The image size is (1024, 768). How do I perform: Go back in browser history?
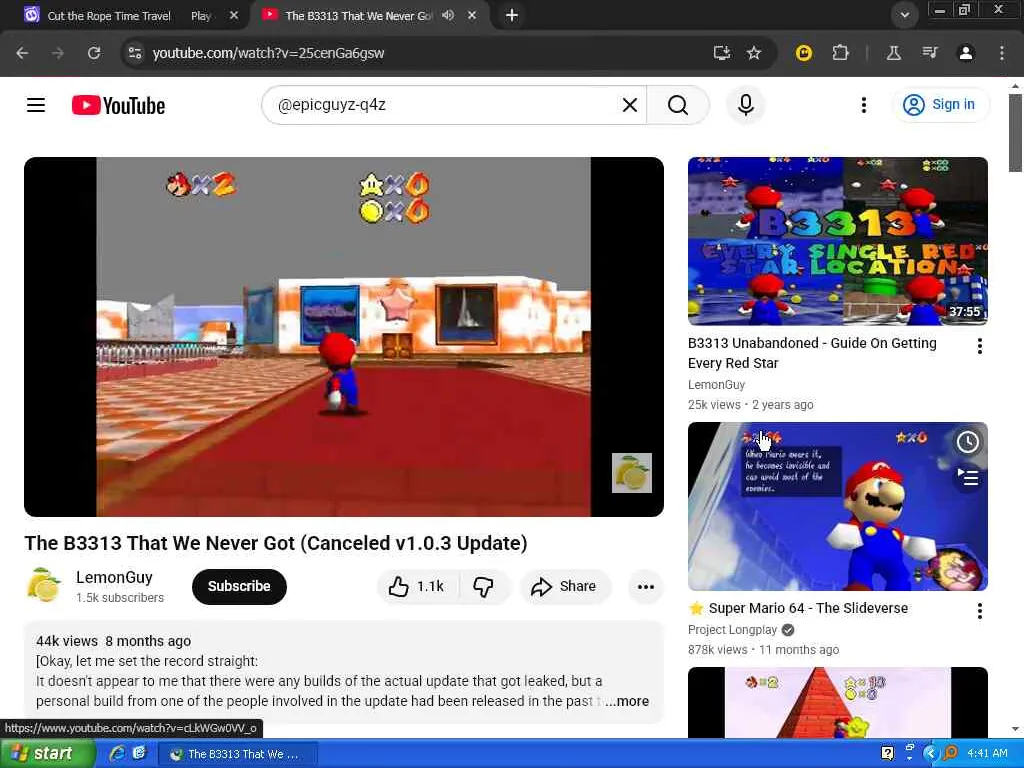(x=22, y=53)
